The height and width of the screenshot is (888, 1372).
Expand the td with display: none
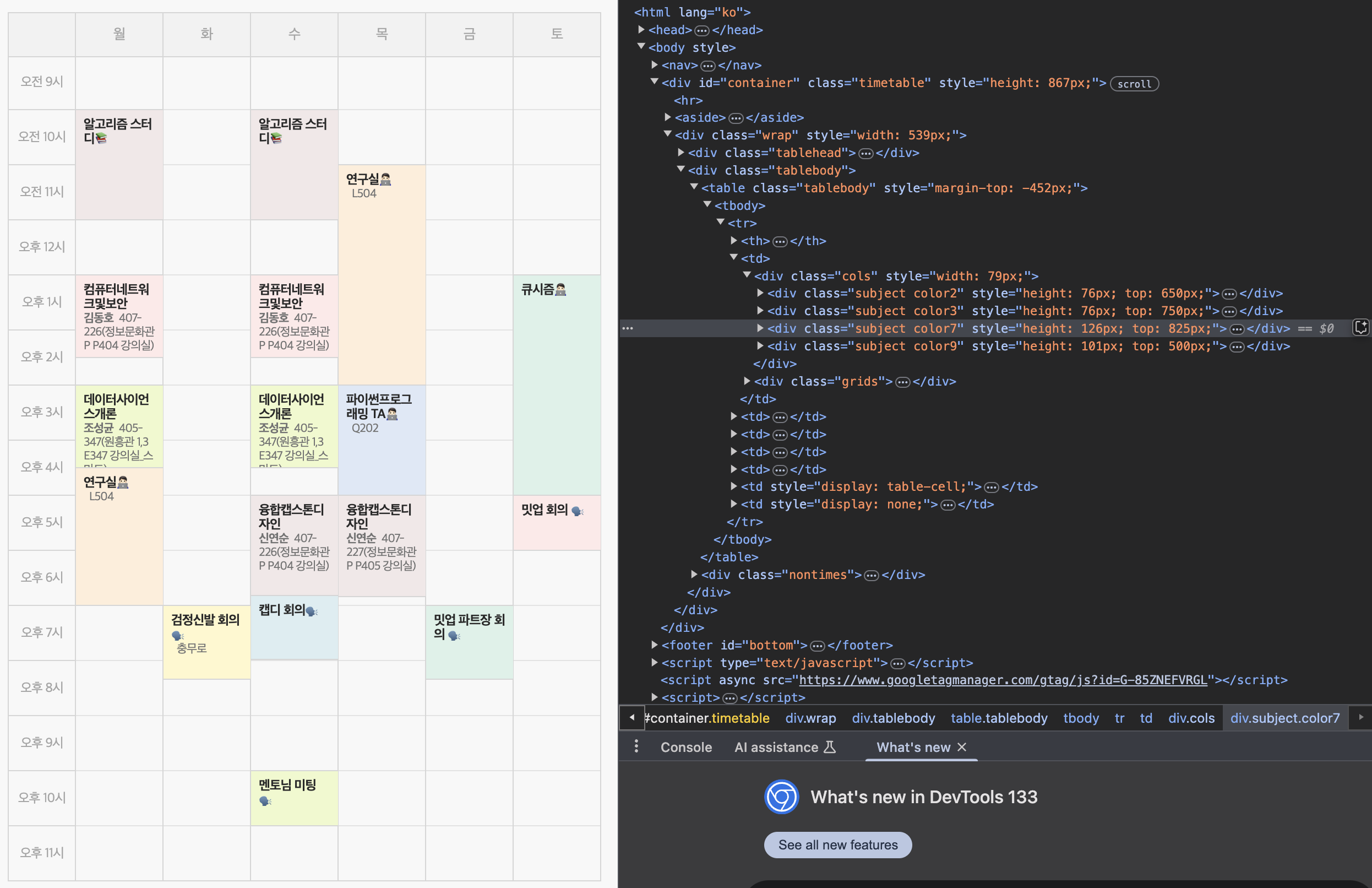click(x=733, y=504)
